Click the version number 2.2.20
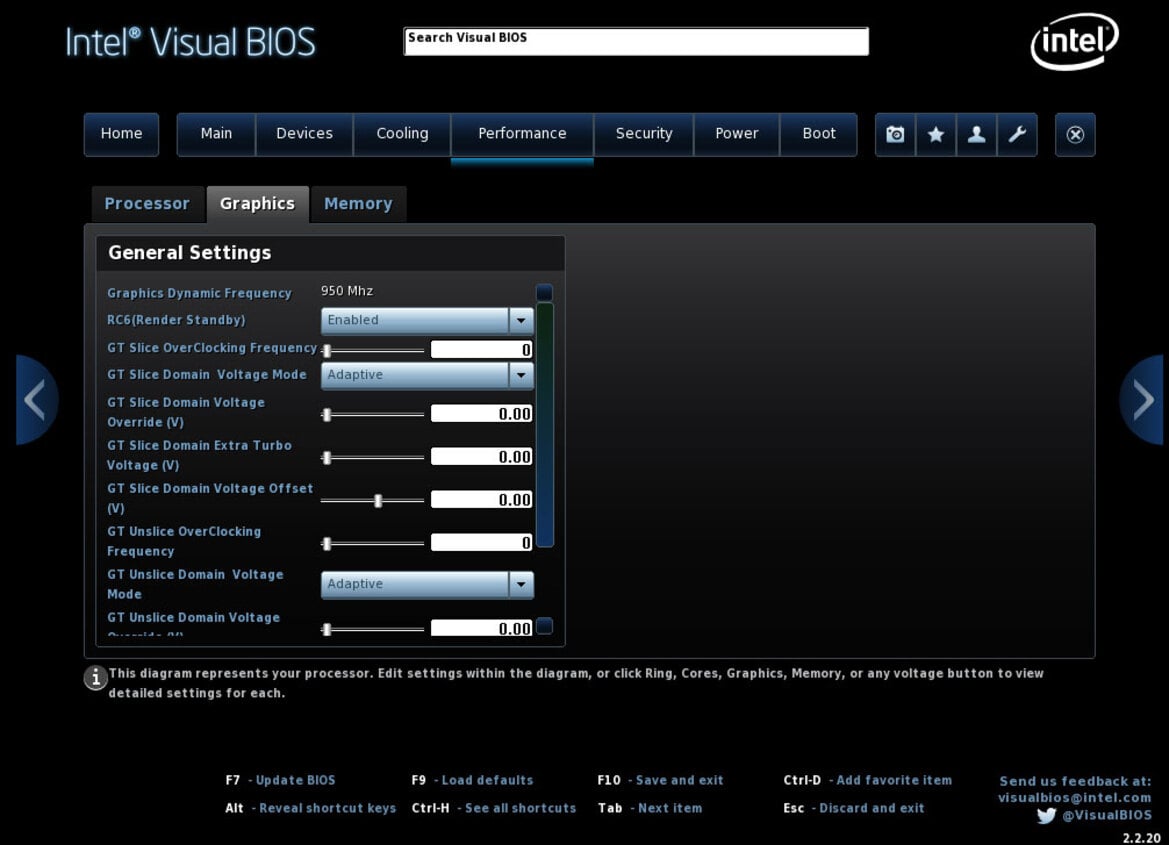 1141,838
